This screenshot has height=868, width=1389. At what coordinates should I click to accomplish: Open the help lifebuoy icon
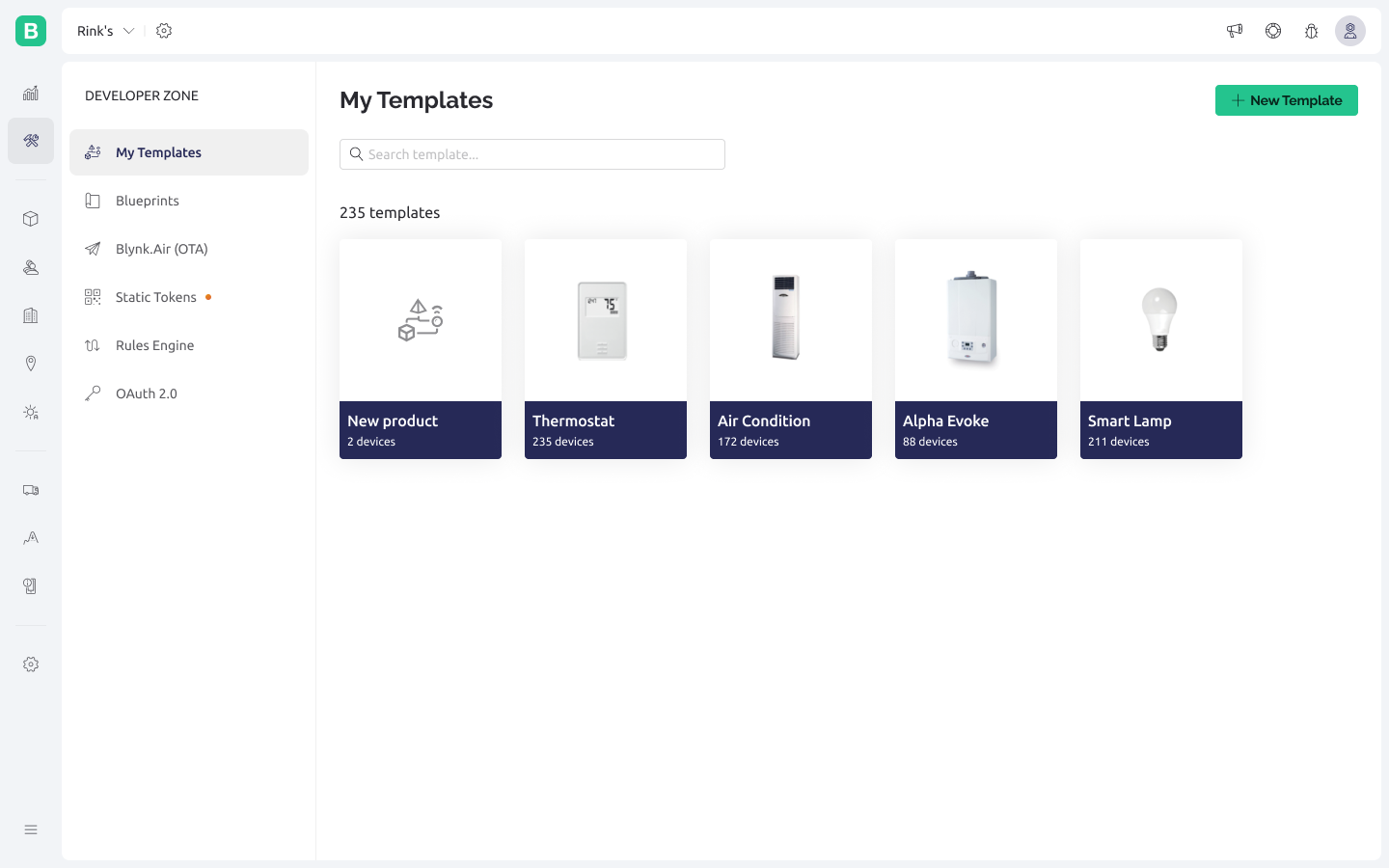tap(1273, 31)
